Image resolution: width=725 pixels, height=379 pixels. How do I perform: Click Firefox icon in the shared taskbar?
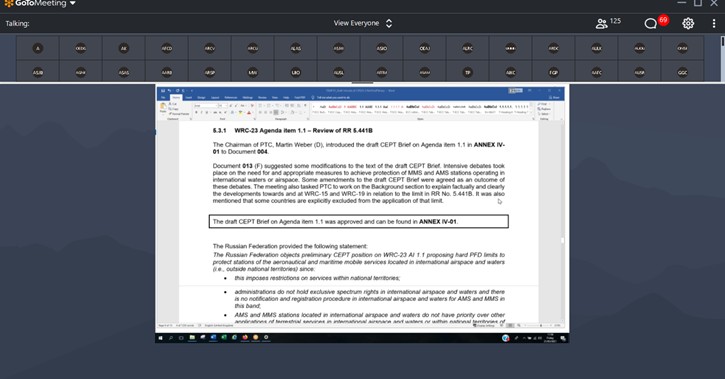tap(245, 337)
